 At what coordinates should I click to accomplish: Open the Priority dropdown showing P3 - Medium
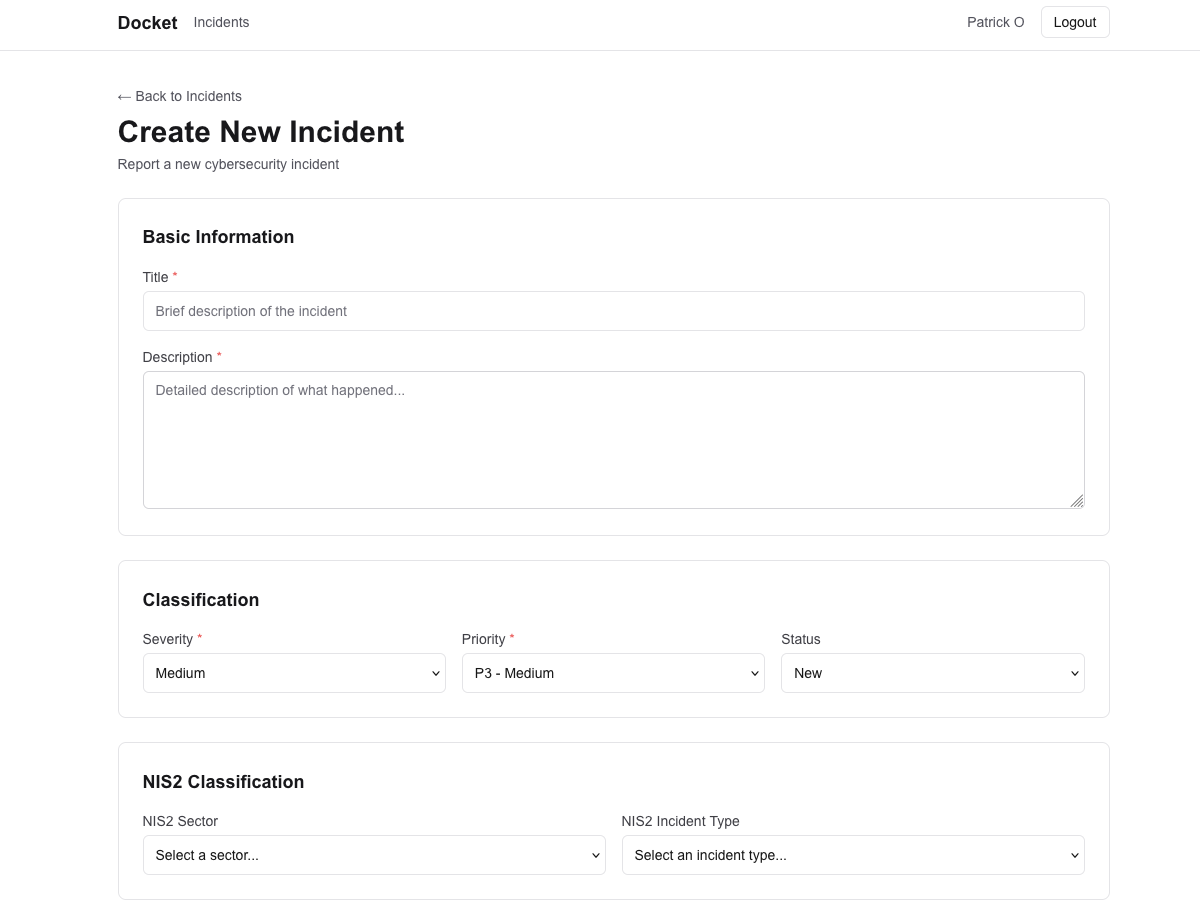[613, 673]
